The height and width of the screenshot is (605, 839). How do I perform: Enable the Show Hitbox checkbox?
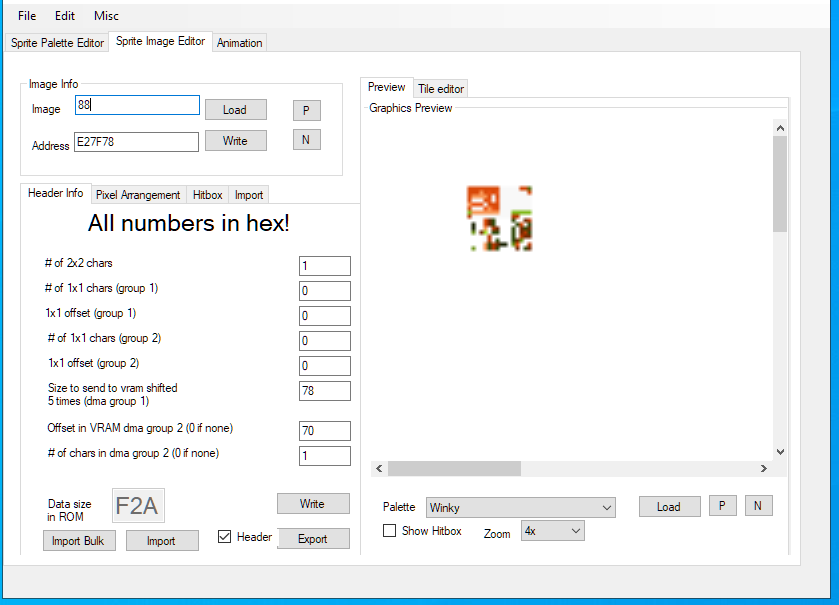(390, 531)
